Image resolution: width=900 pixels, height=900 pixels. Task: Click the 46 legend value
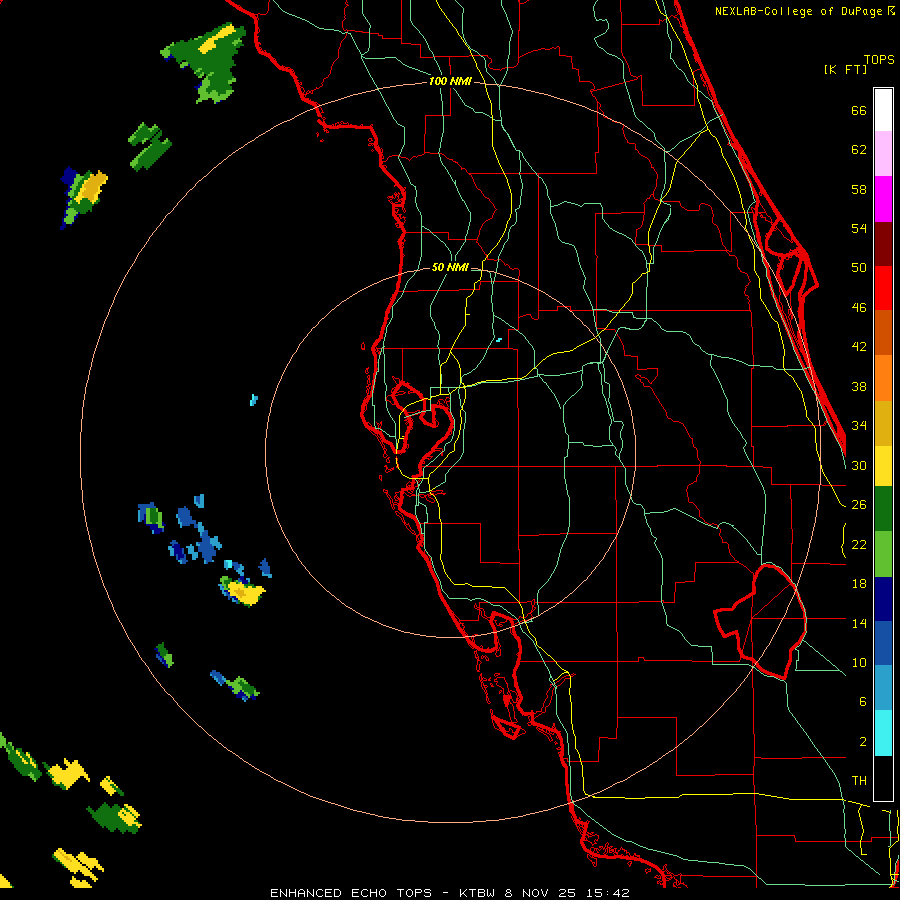point(859,308)
